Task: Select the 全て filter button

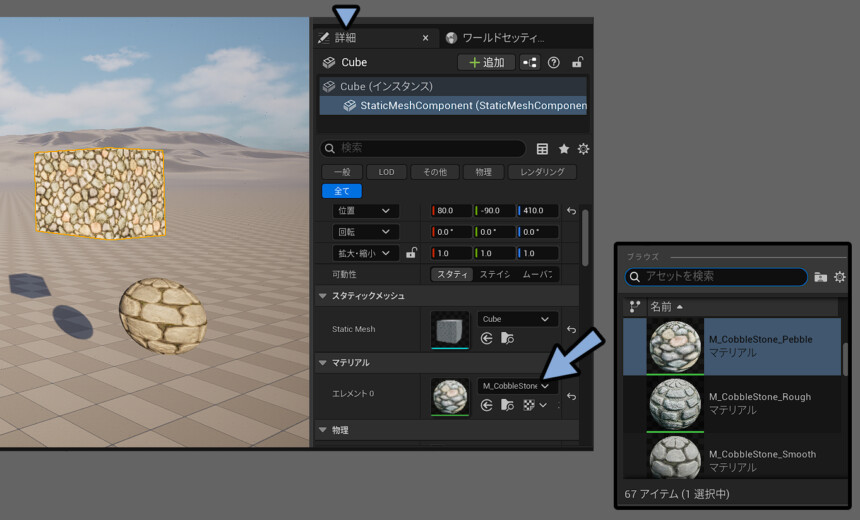Action: (342, 191)
